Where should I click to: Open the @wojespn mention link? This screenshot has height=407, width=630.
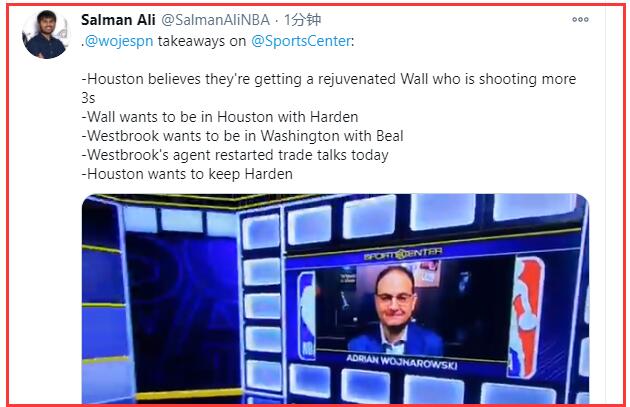pyautogui.click(x=119, y=41)
